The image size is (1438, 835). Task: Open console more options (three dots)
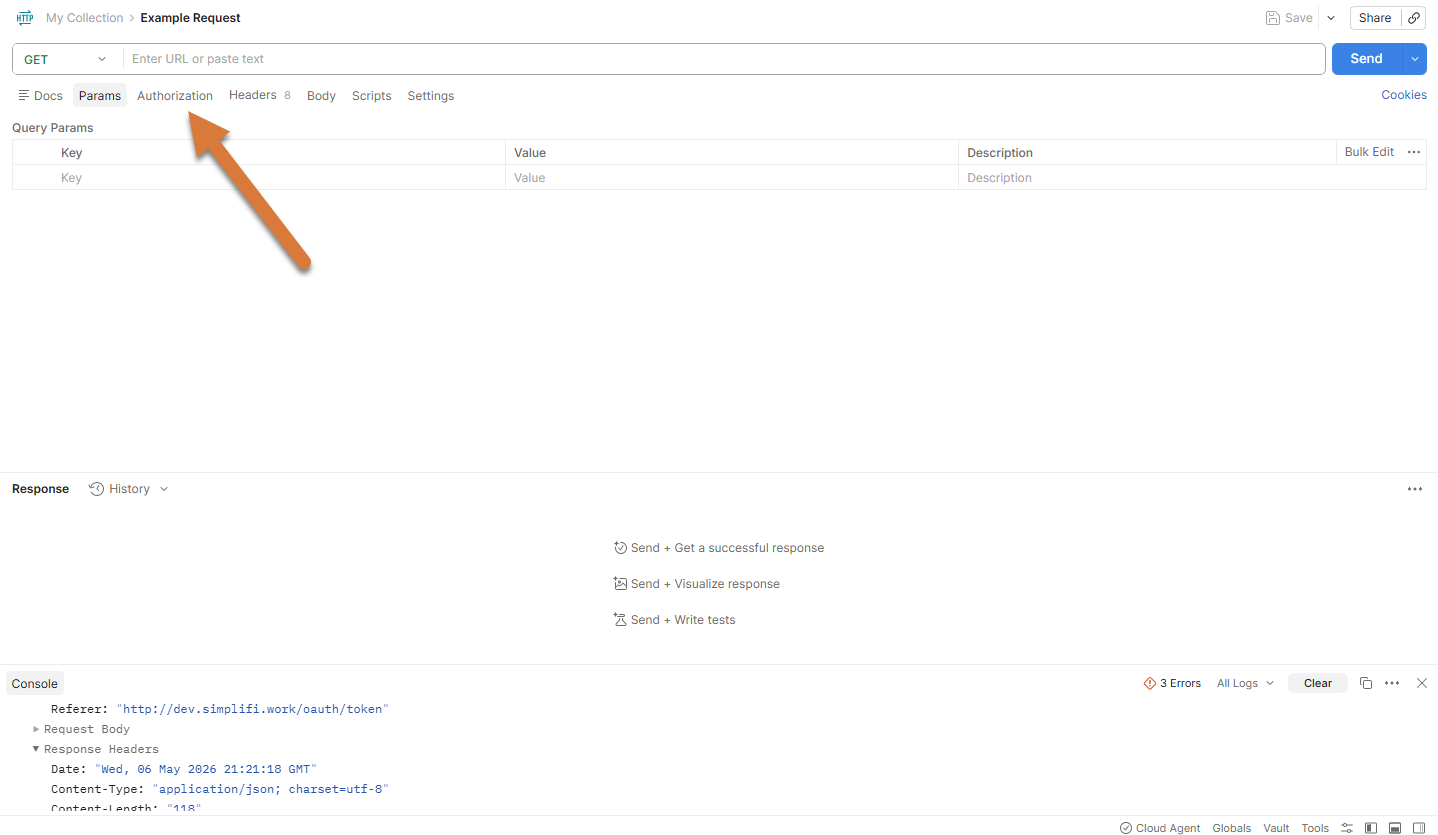point(1392,684)
